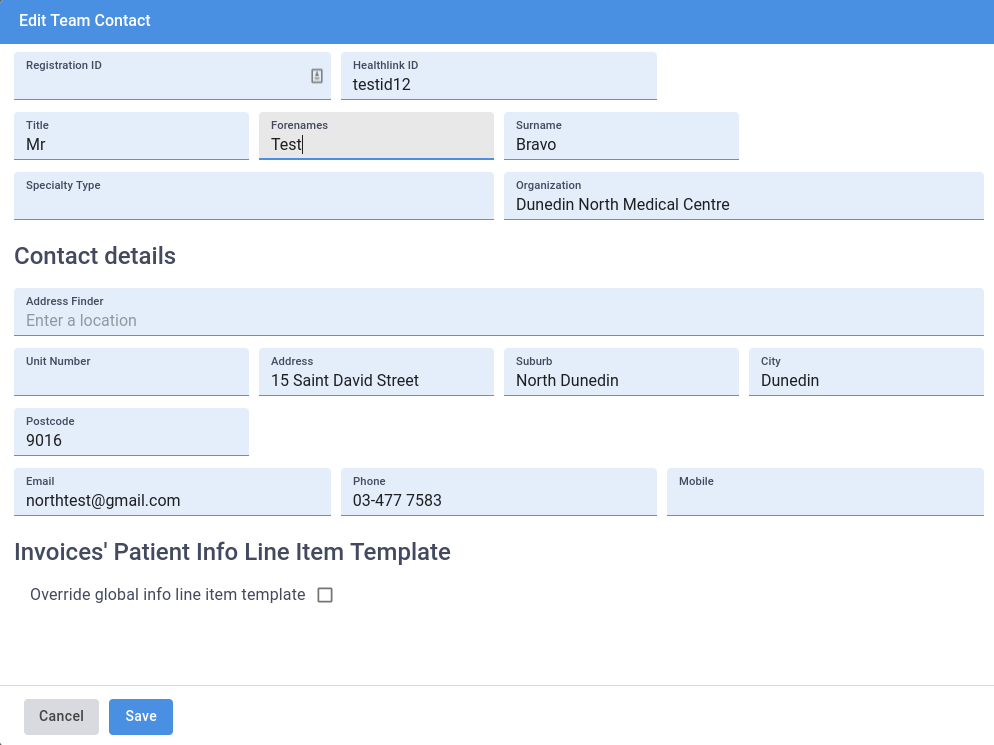Edit the Email address field
Viewport: 994px width, 745px height.
tap(172, 500)
